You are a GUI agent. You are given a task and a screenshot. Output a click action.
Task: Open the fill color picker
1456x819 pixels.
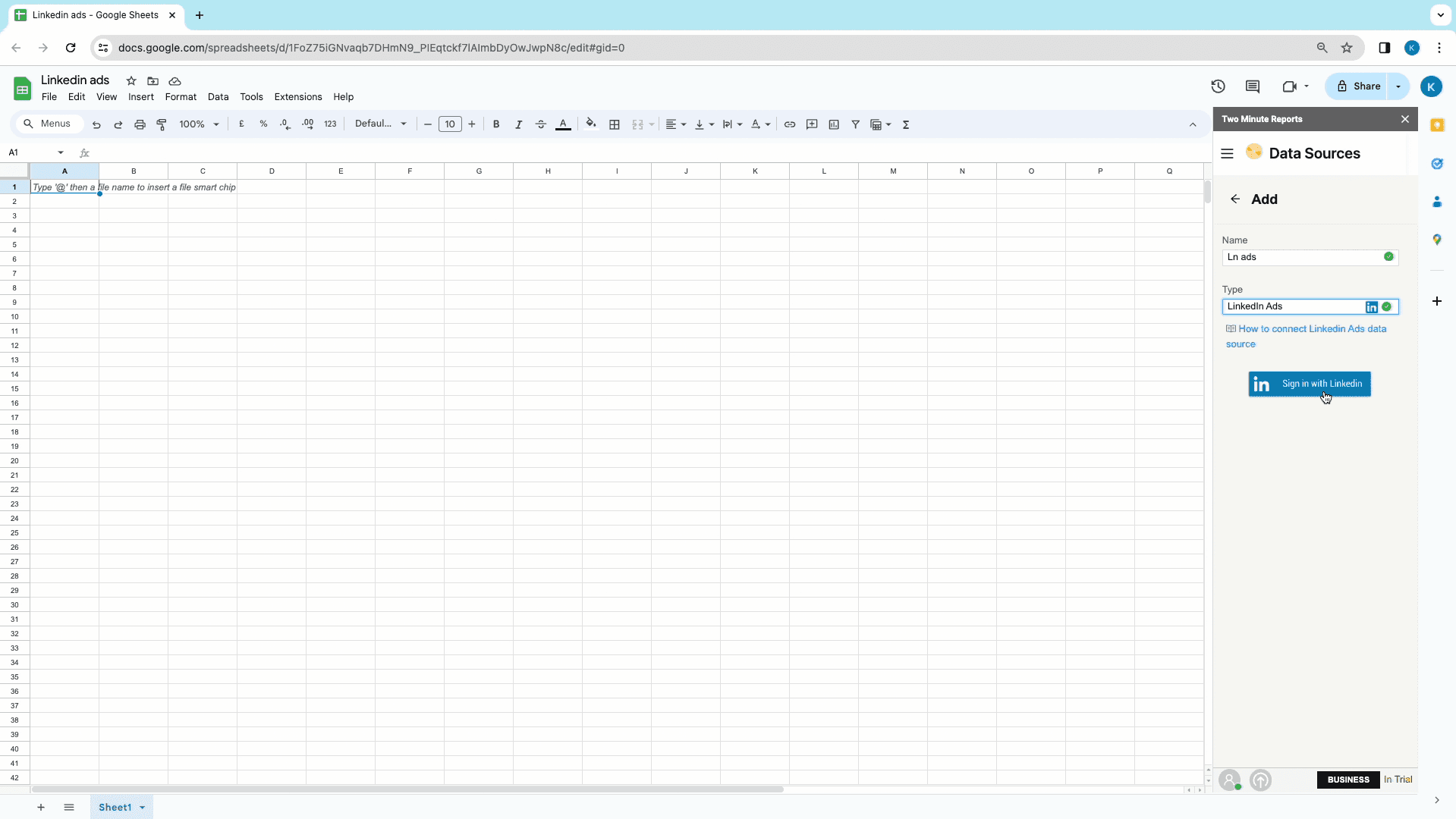tap(591, 124)
